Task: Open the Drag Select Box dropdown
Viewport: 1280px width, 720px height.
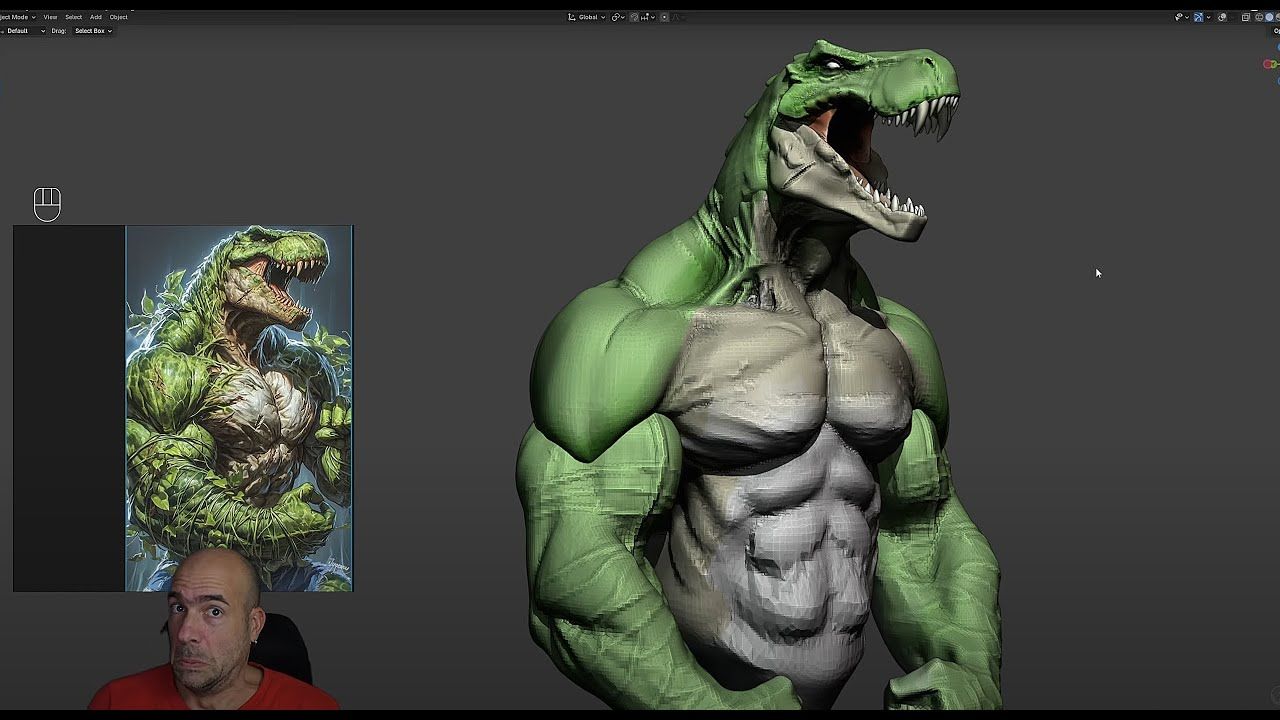Action: [93, 31]
